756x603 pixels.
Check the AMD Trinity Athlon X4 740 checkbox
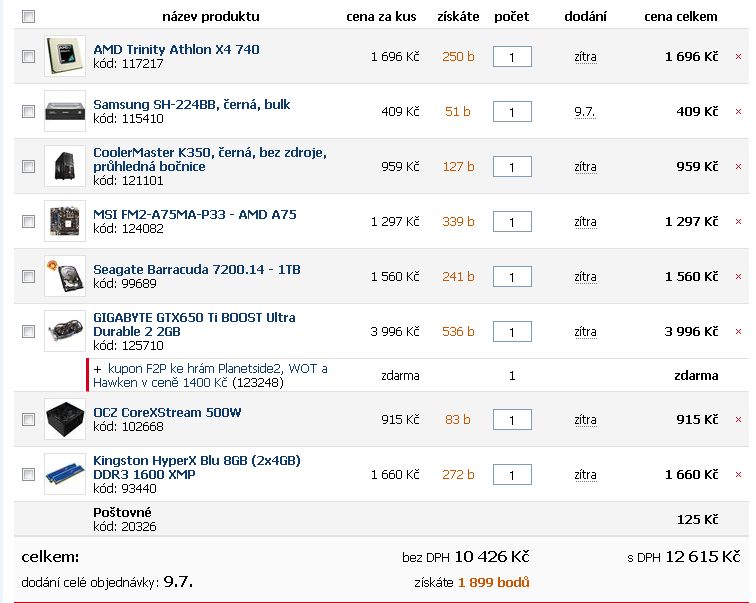coord(28,56)
